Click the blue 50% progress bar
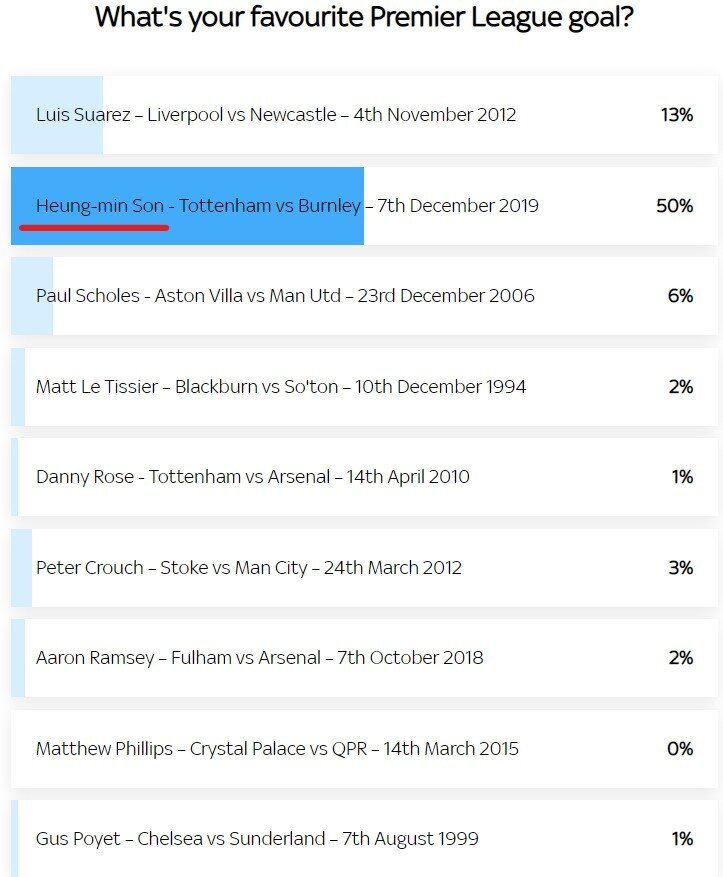The height and width of the screenshot is (877, 723). pos(187,205)
